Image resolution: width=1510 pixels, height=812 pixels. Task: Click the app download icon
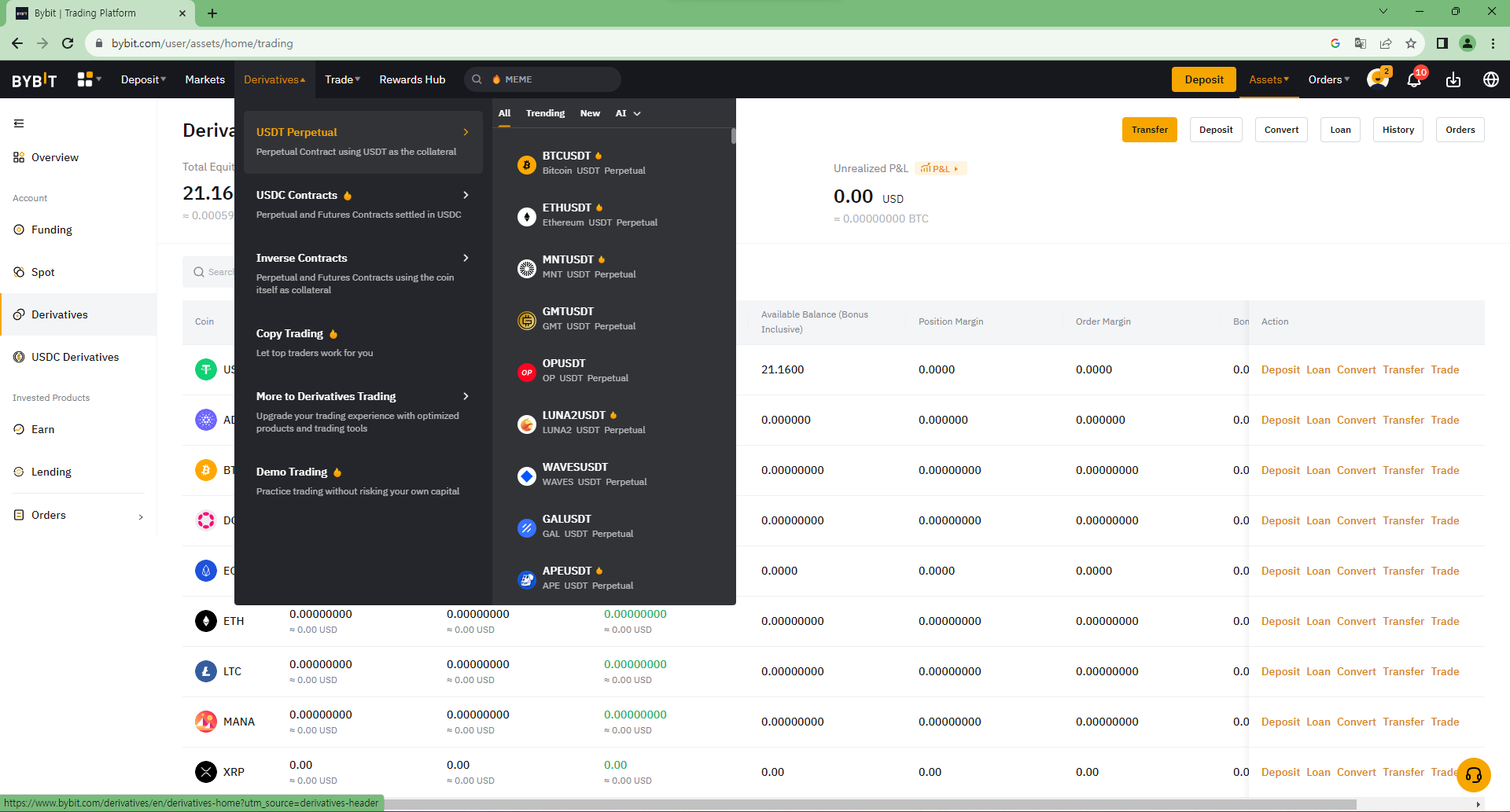1453,80
